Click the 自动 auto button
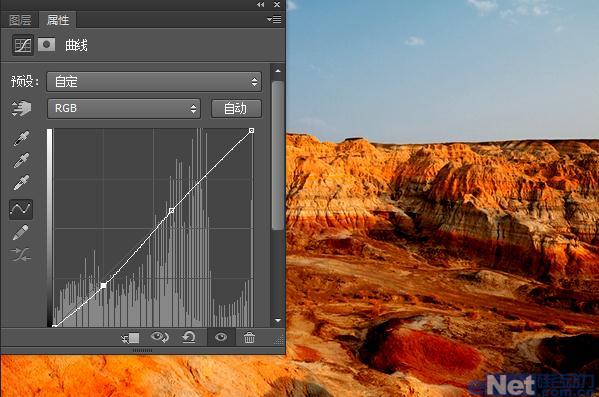 [x=236, y=109]
